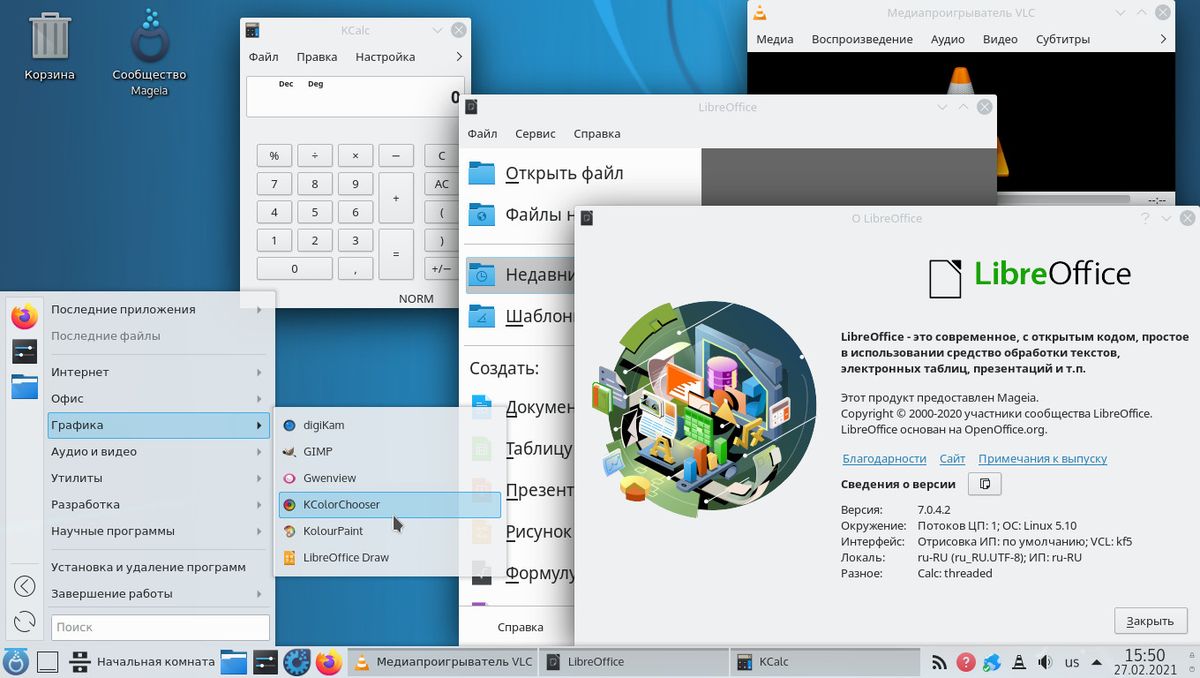Open a file via the Открыть файл icon
Screen dimensions: 1200x678
(x=480, y=172)
